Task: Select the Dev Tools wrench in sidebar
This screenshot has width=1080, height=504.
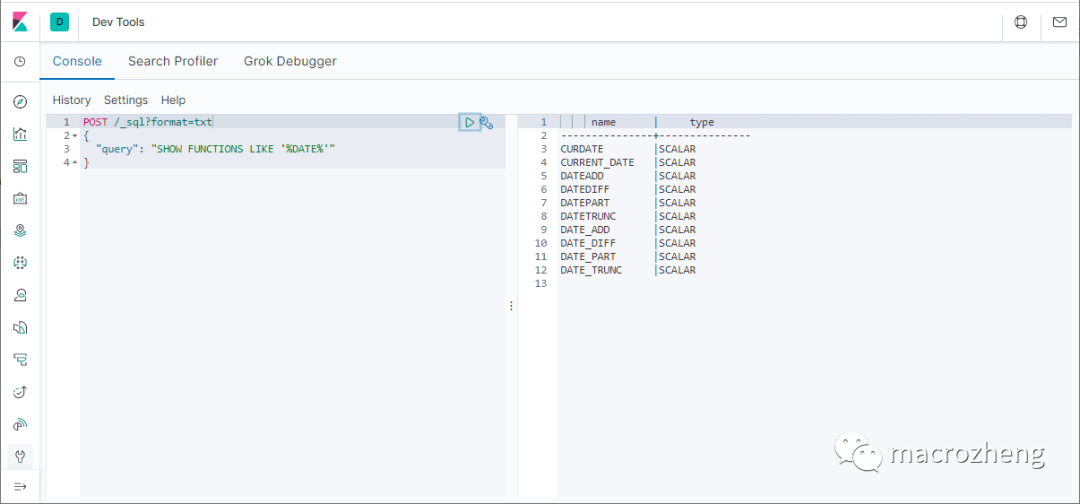Action: point(20,456)
